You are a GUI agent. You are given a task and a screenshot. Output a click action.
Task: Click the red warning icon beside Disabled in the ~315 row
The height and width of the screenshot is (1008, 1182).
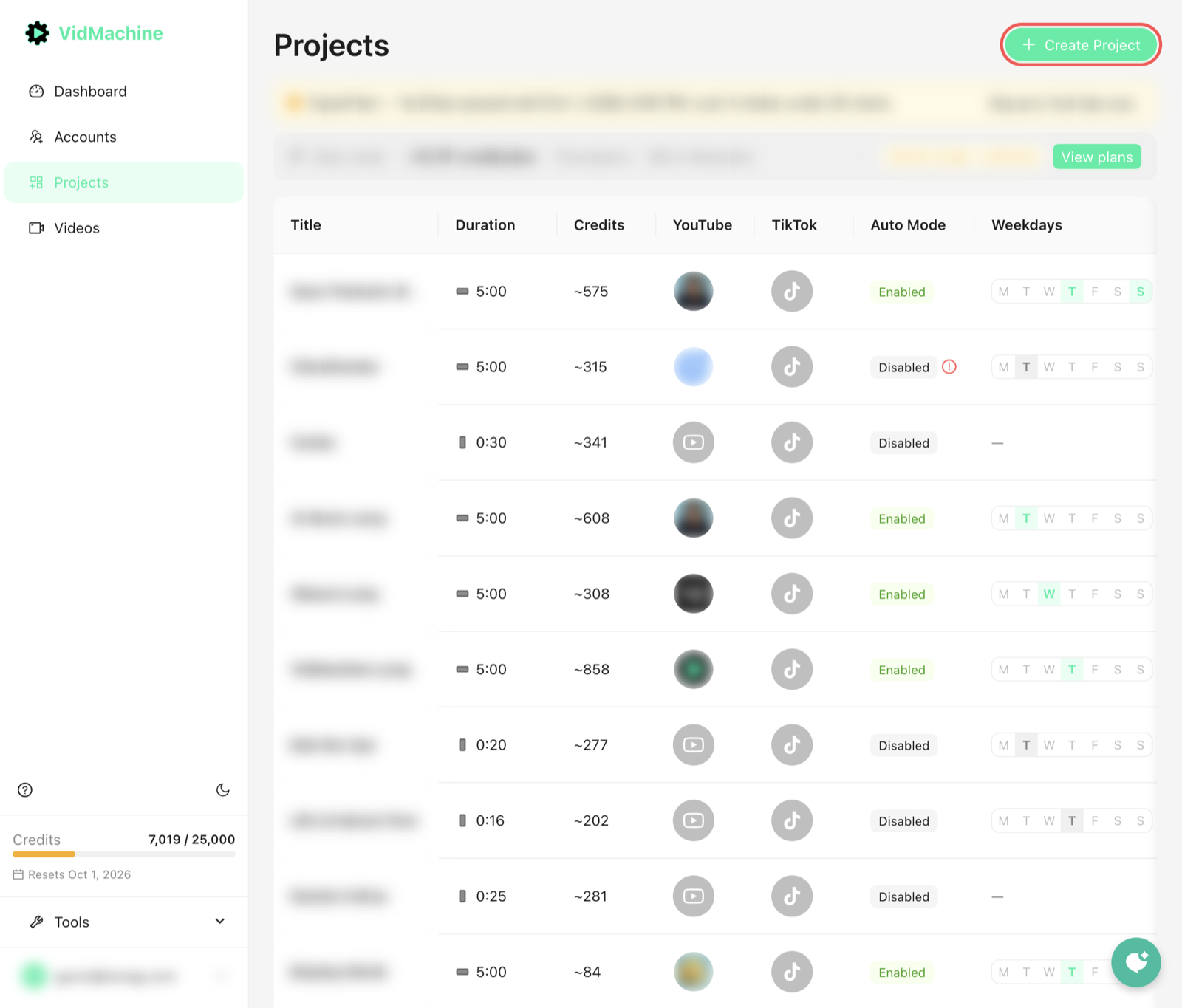click(949, 367)
